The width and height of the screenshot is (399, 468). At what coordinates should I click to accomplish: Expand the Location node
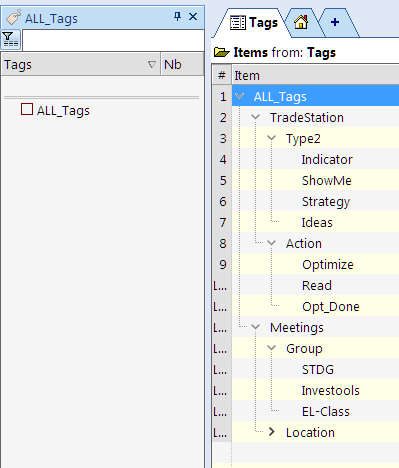pos(272,432)
